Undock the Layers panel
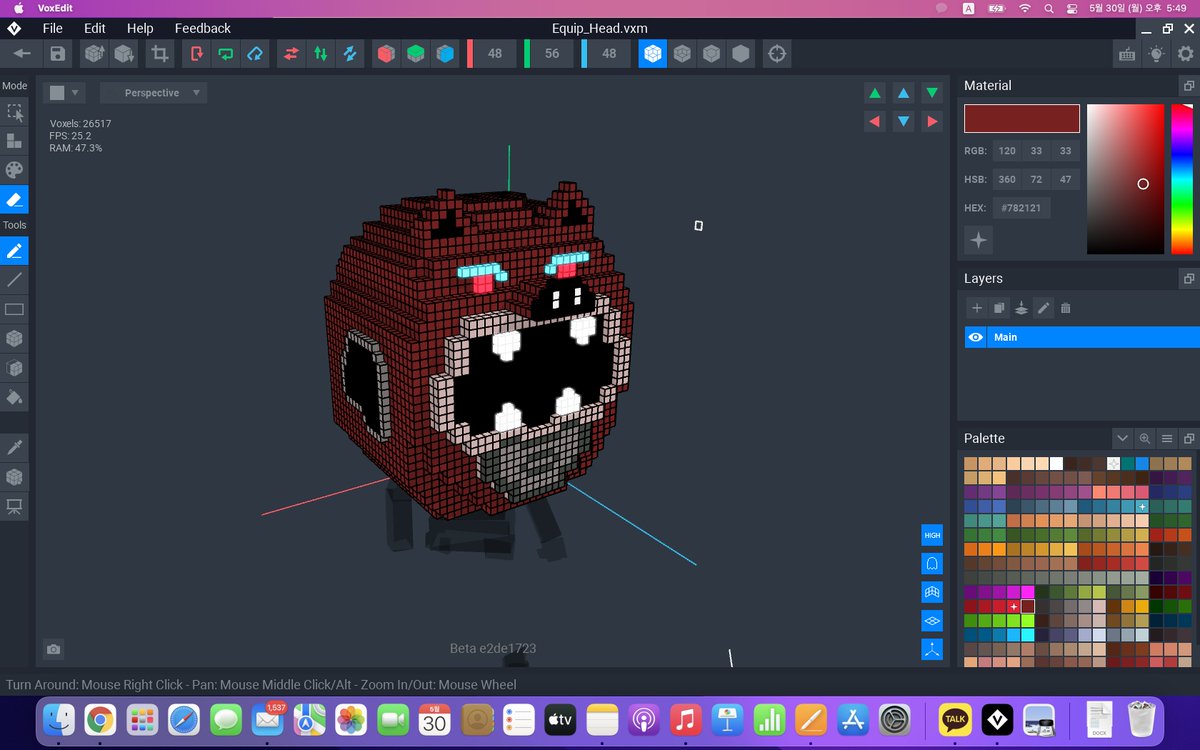 click(1188, 279)
